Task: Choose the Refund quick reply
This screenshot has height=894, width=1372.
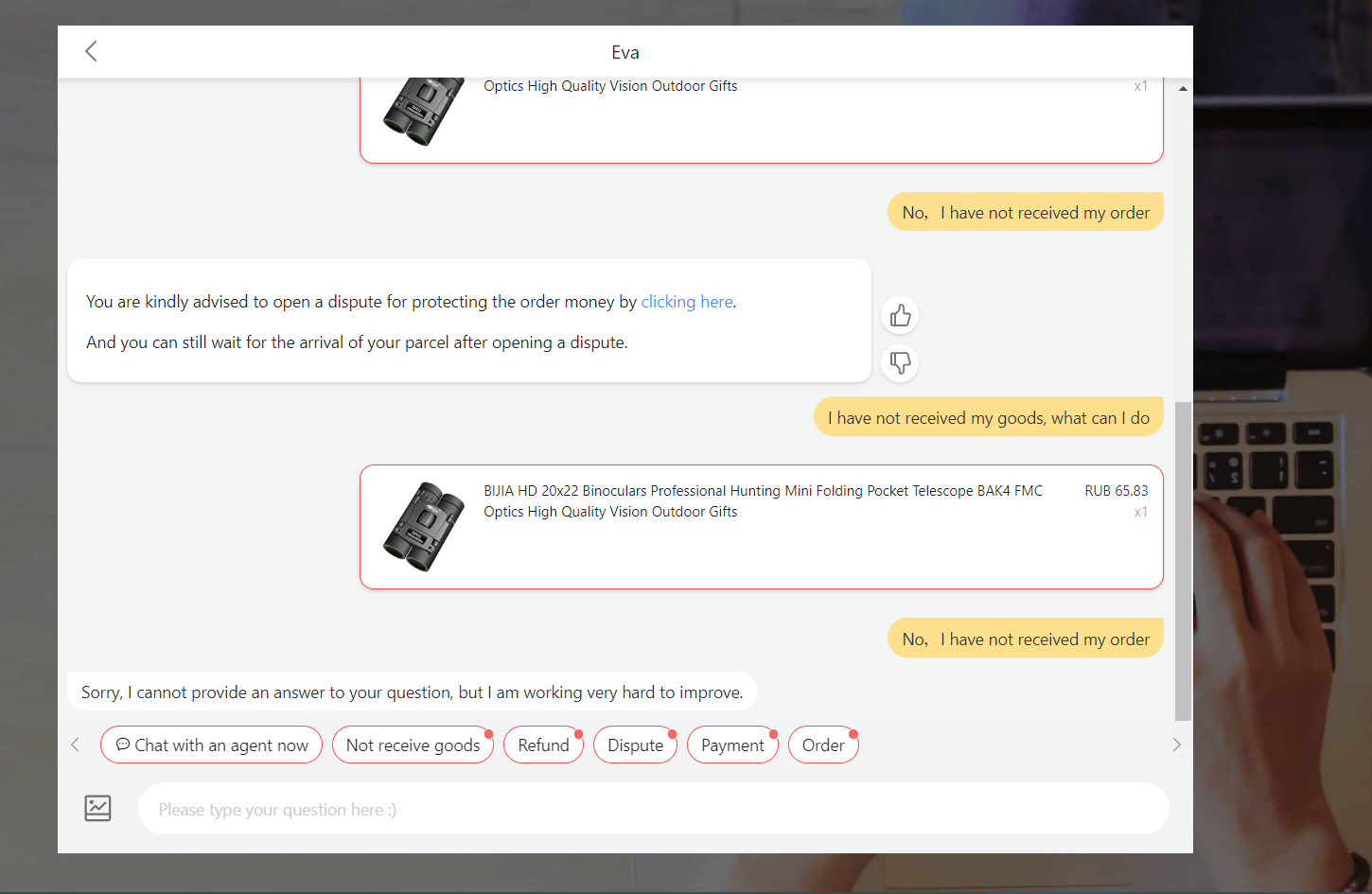Action: click(x=543, y=745)
